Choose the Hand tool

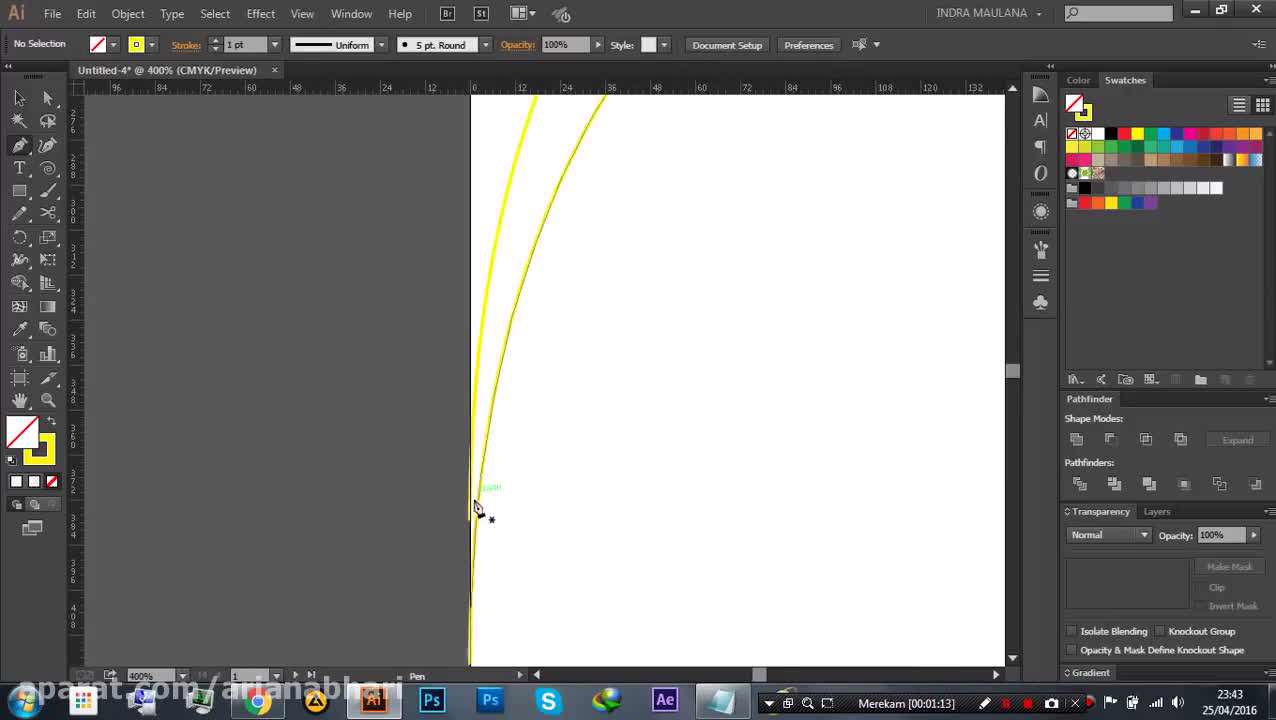pyautogui.click(x=19, y=401)
